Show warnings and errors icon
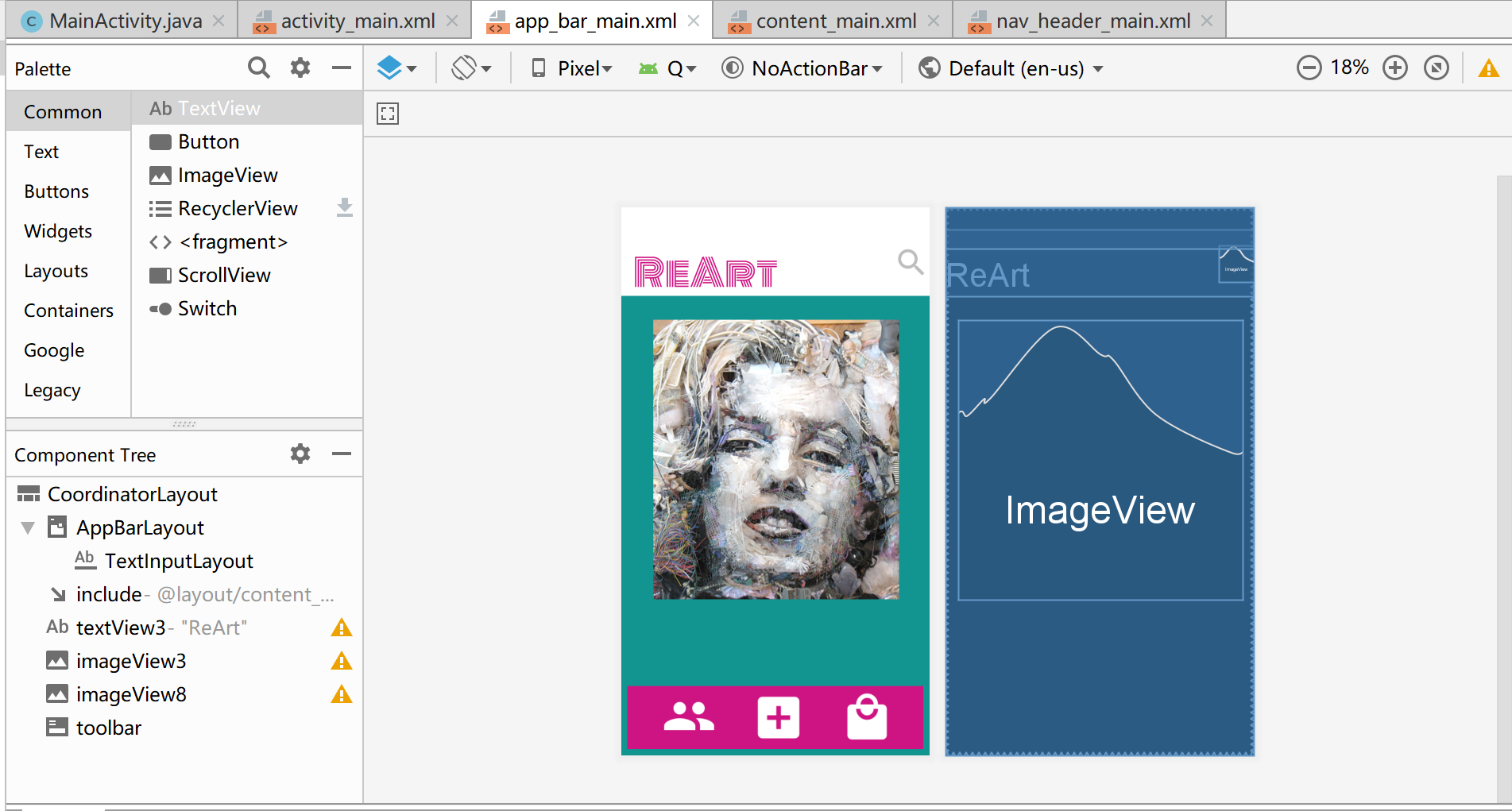 [1488, 68]
